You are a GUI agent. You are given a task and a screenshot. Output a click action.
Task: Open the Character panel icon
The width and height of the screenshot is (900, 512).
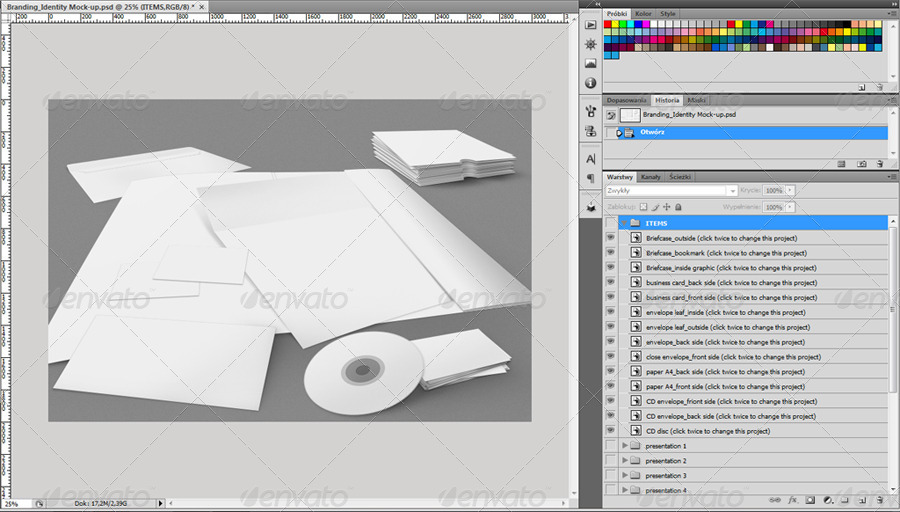tap(590, 159)
